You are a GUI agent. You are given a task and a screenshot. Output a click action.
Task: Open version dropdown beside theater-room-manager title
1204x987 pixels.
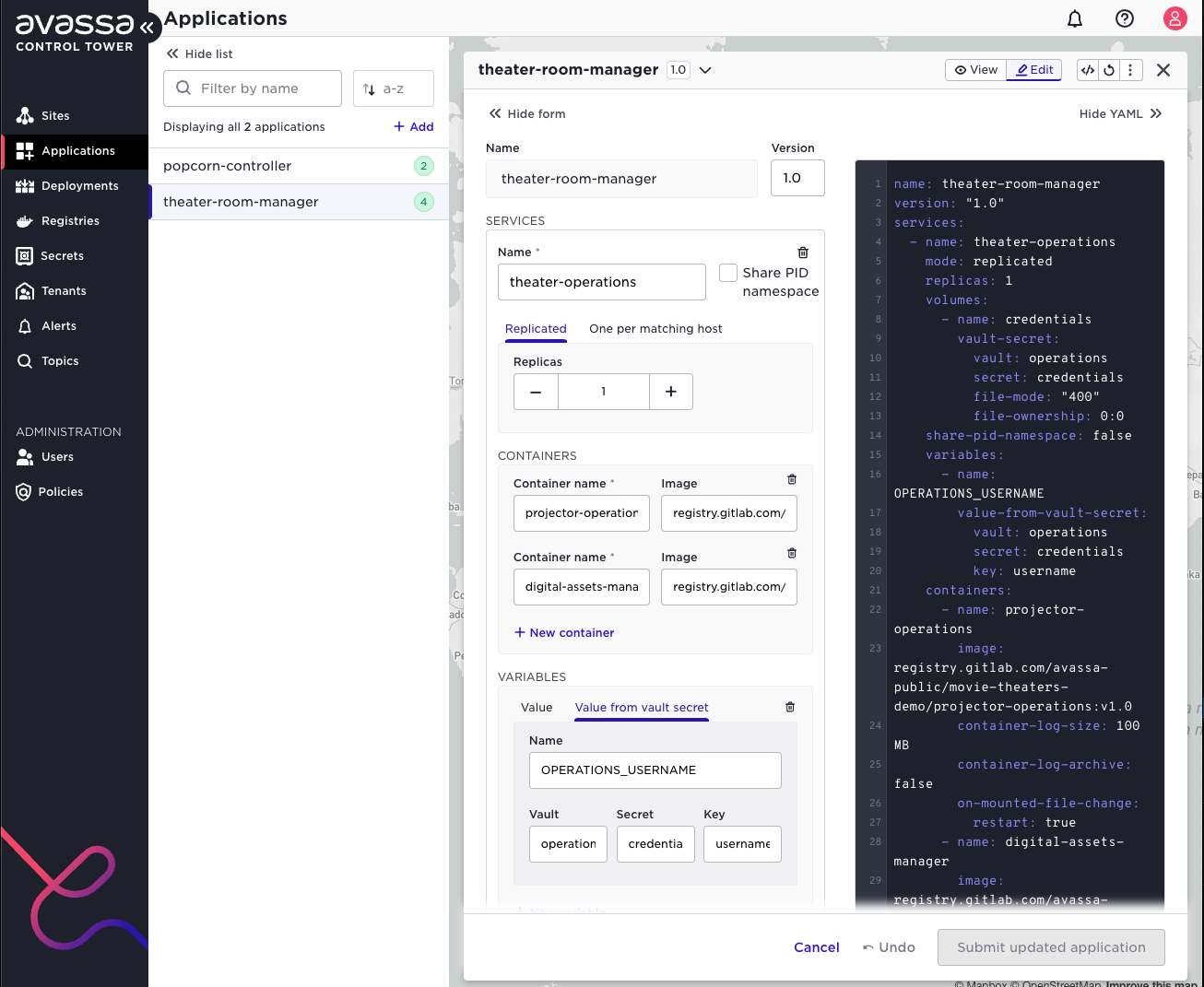(x=705, y=70)
